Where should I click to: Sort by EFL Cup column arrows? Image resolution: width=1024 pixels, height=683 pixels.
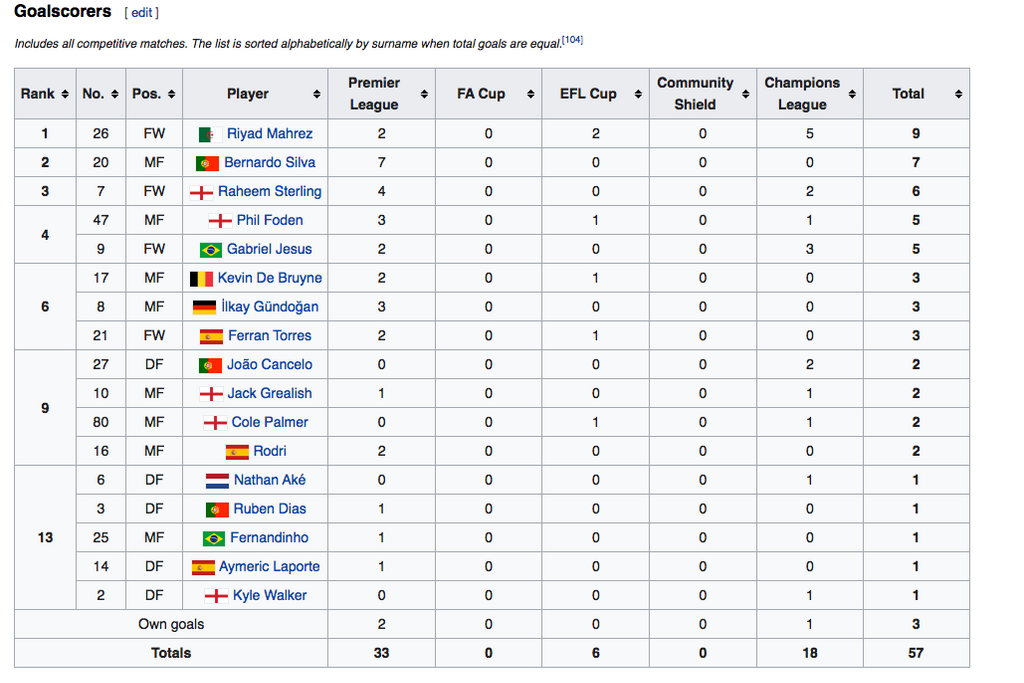coord(638,94)
